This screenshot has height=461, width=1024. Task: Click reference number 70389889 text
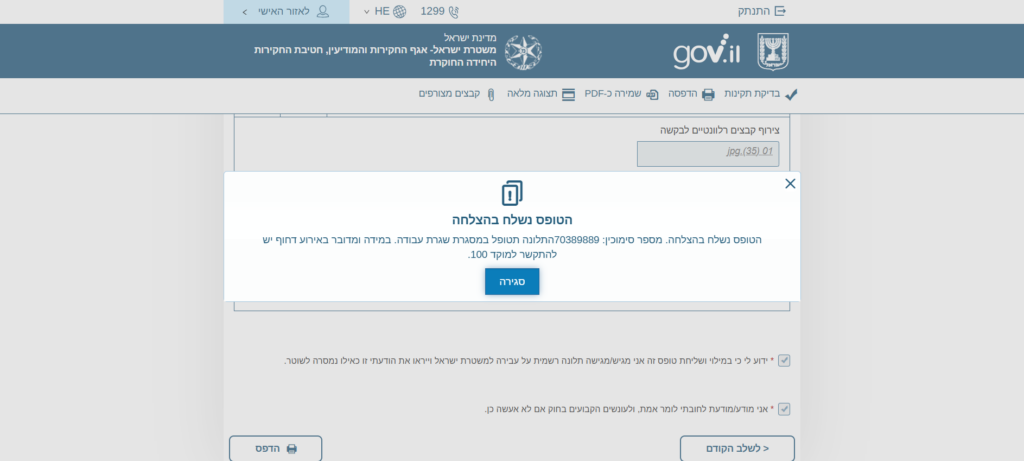tap(577, 240)
